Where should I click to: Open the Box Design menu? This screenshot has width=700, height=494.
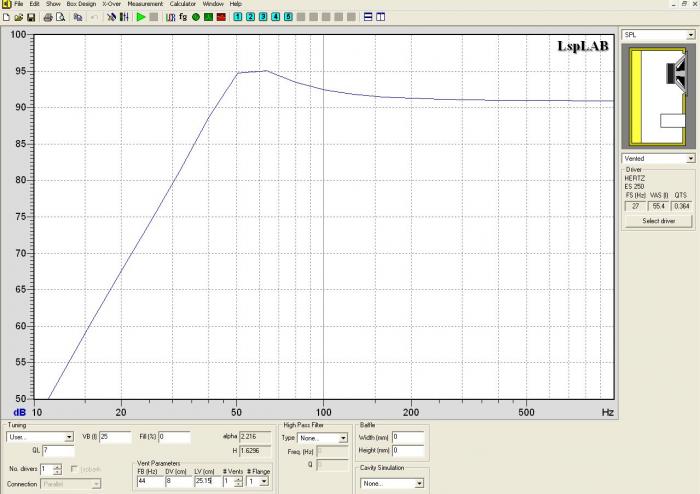point(80,4)
